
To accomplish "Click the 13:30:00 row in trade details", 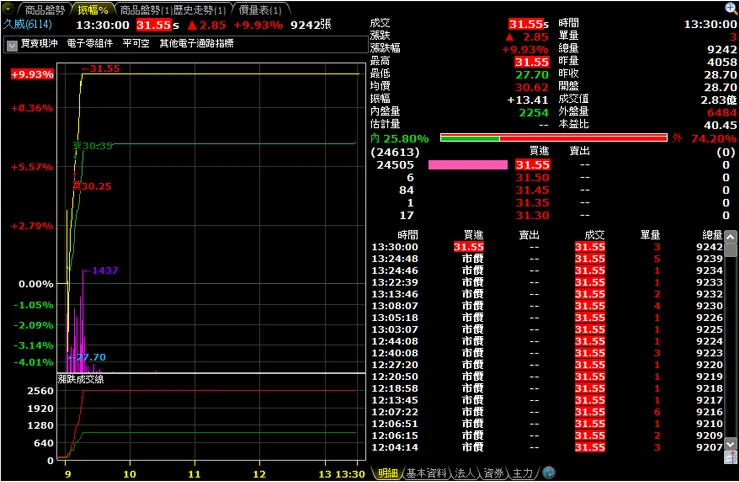I will point(547,247).
